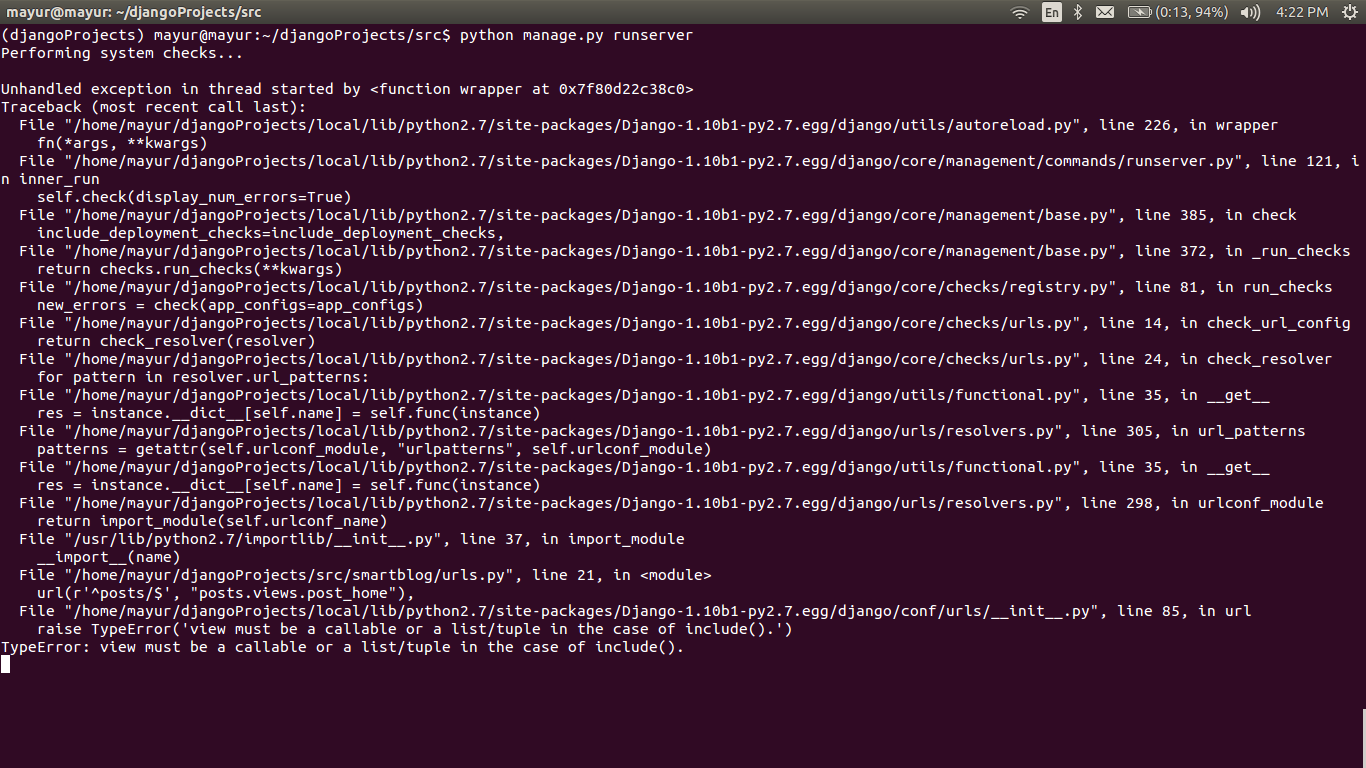Image resolution: width=1366 pixels, height=768 pixels.
Task: Click the terminal's vertical scrollbar thumb
Action: pos(1363,738)
